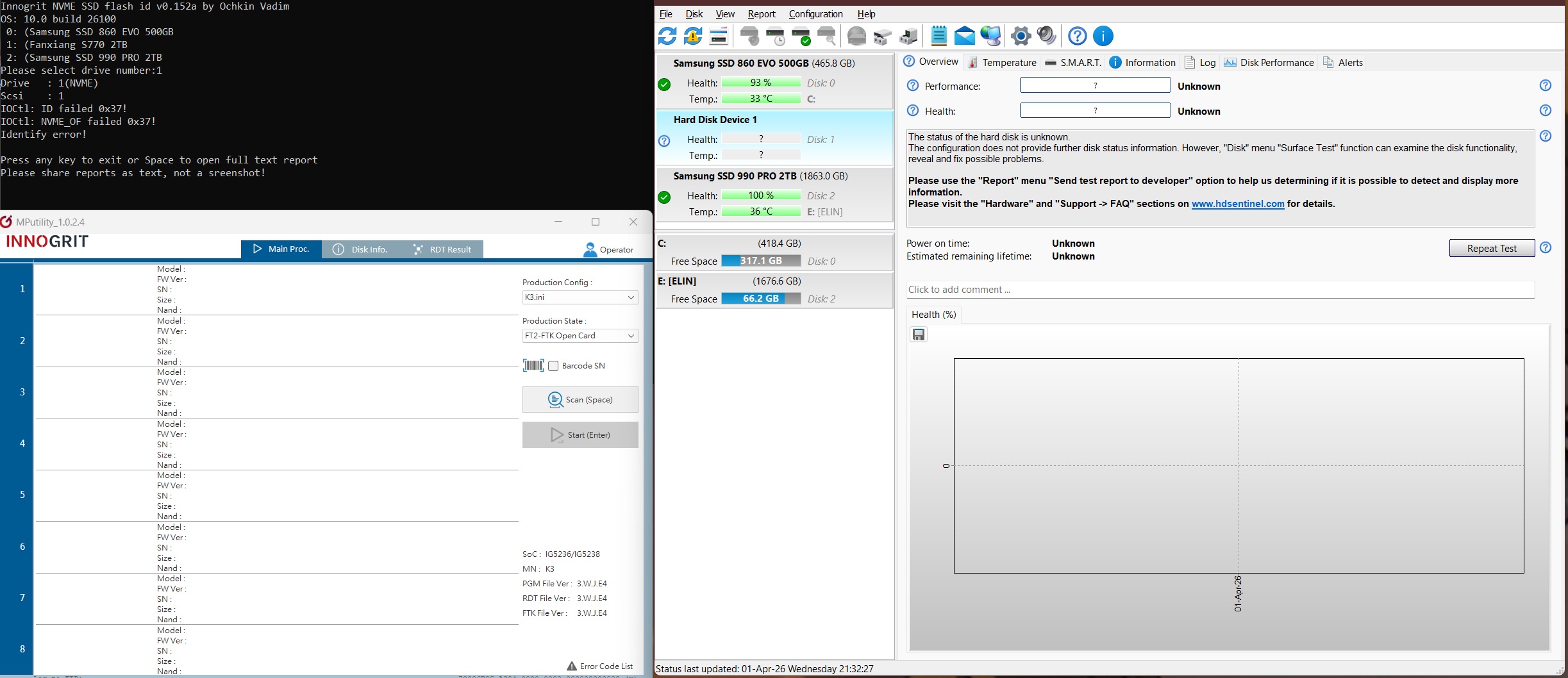Open the Disk Info. tab in MPutility
Screen dimensions: 1568x678
(x=362, y=249)
